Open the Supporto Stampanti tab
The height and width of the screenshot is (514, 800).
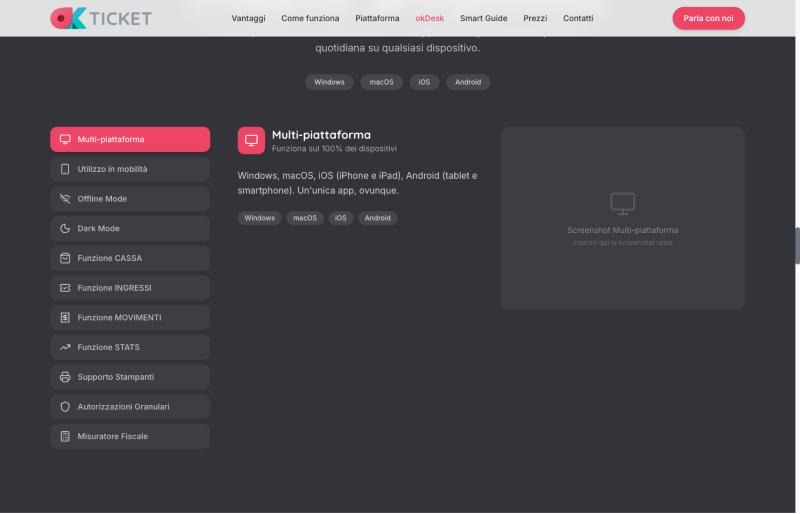(130, 377)
